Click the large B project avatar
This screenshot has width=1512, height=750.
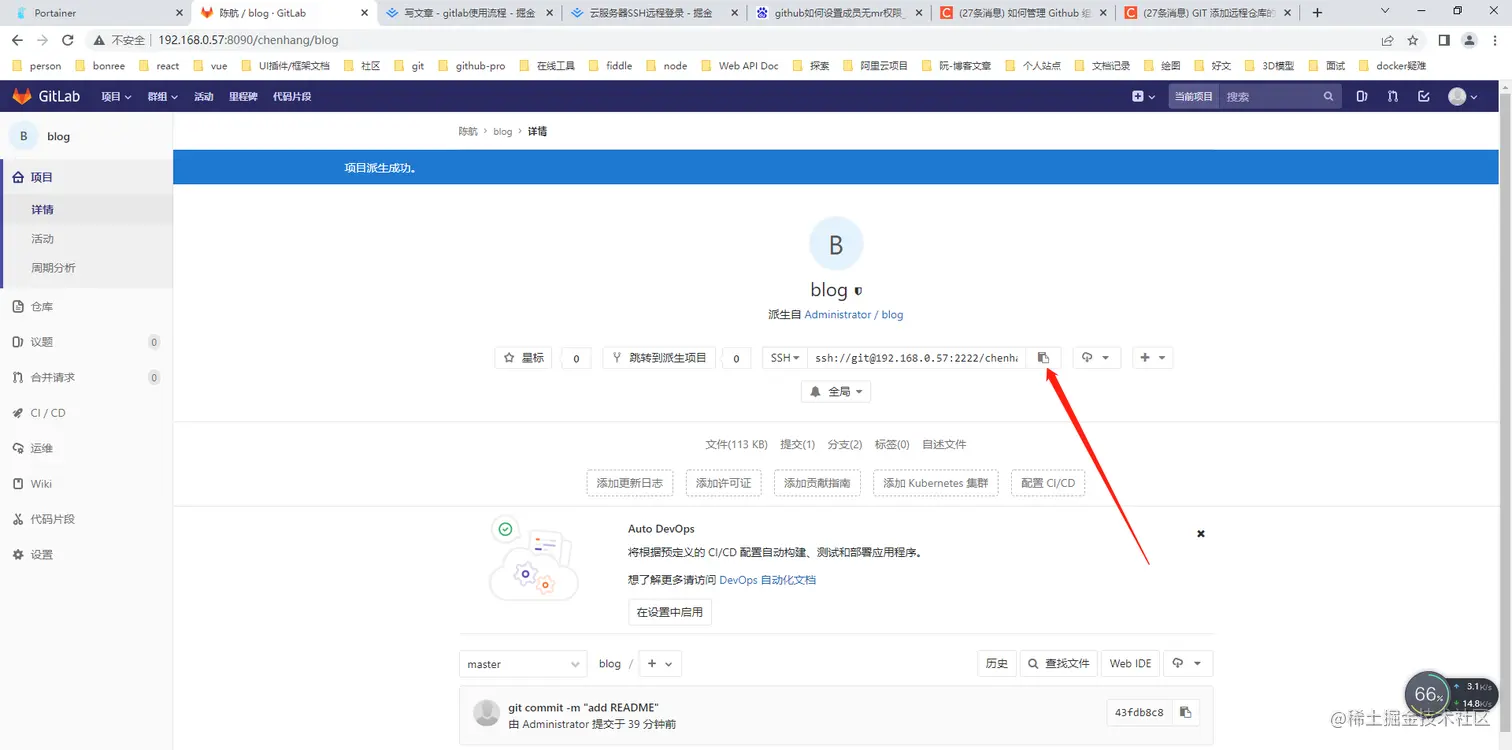pos(836,245)
